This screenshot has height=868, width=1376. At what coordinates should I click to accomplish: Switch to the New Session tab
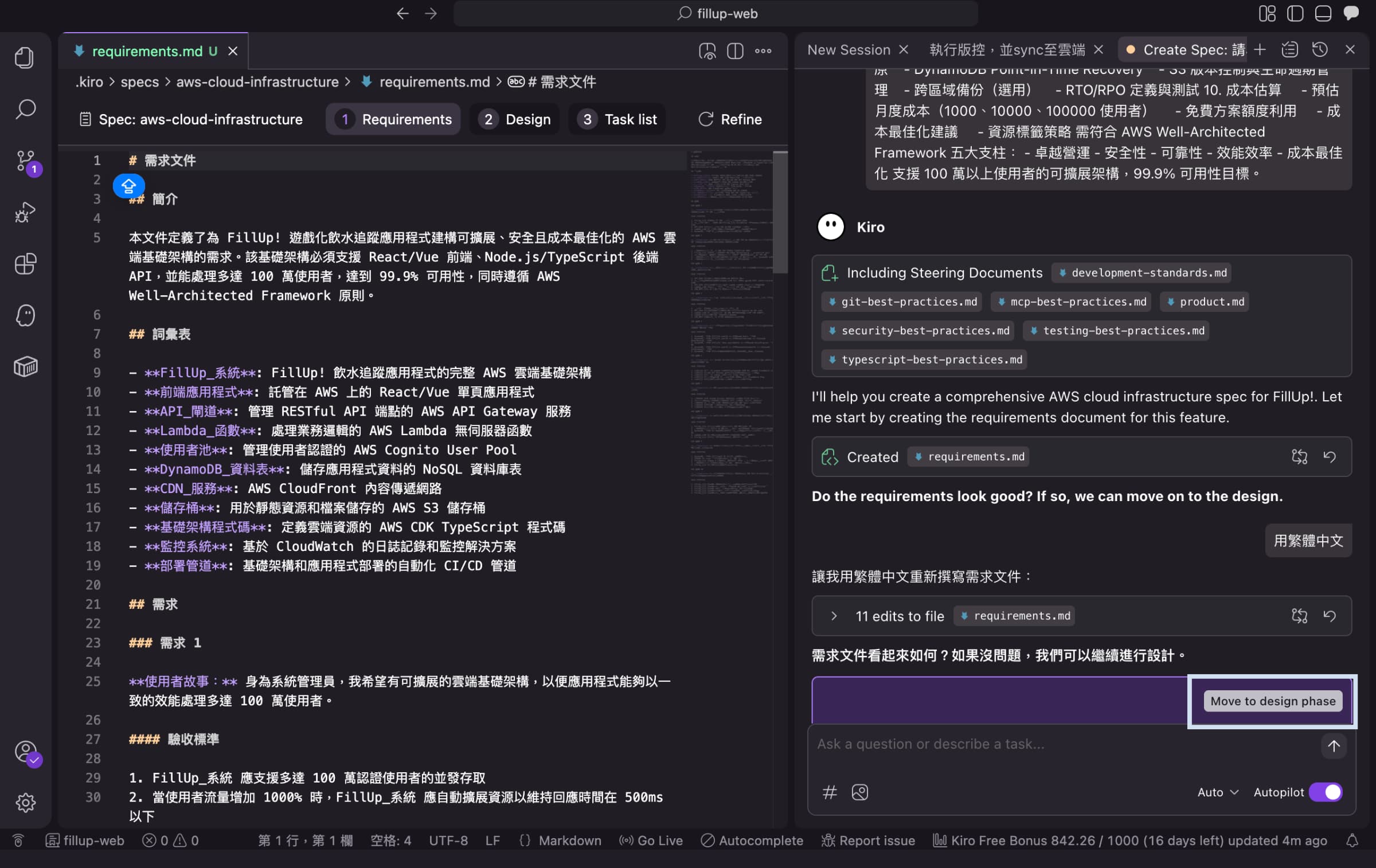click(849, 49)
